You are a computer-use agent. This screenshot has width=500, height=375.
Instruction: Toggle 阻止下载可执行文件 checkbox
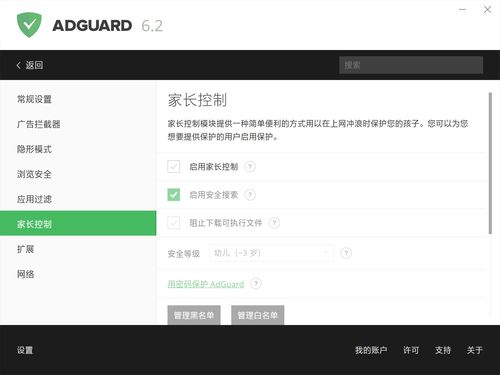174,223
